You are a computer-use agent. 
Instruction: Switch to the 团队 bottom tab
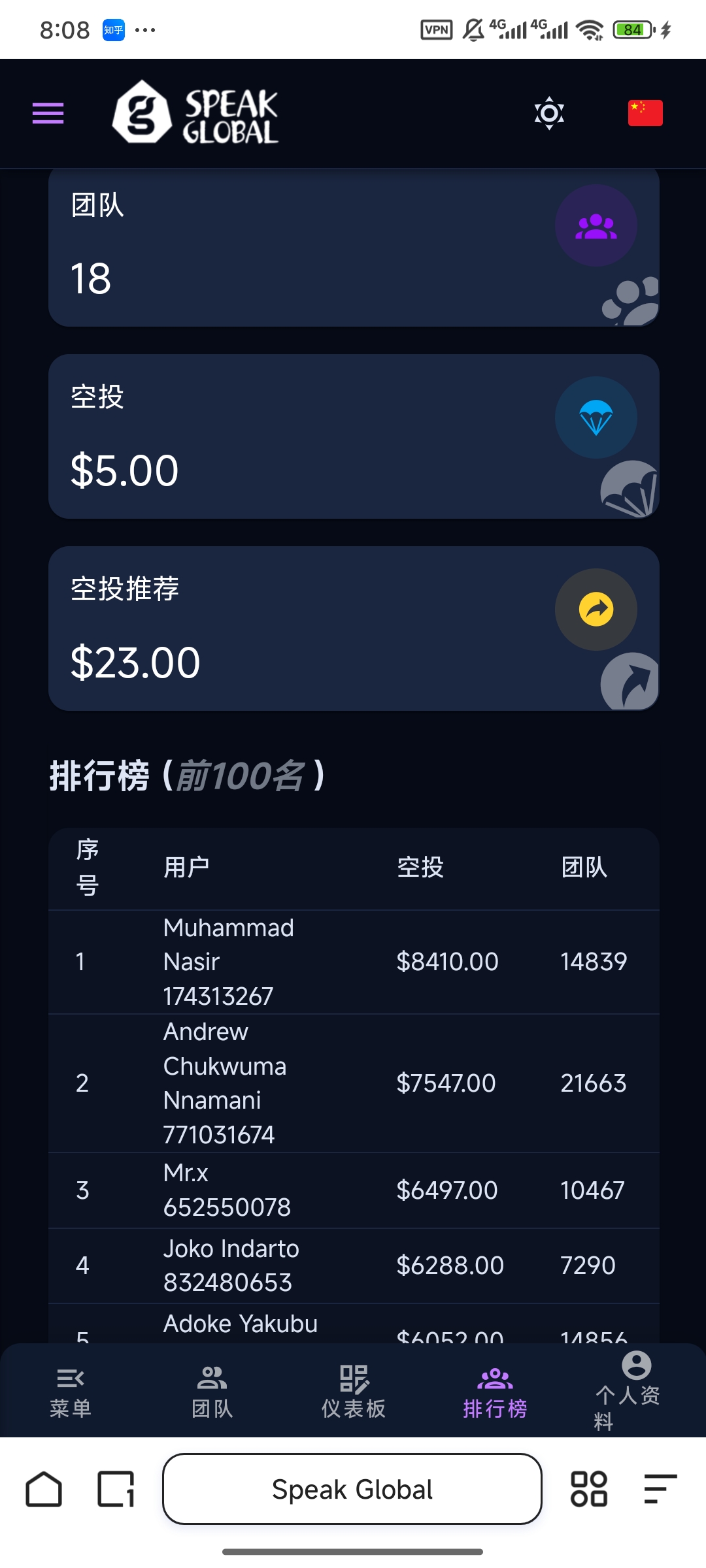coord(212,1393)
